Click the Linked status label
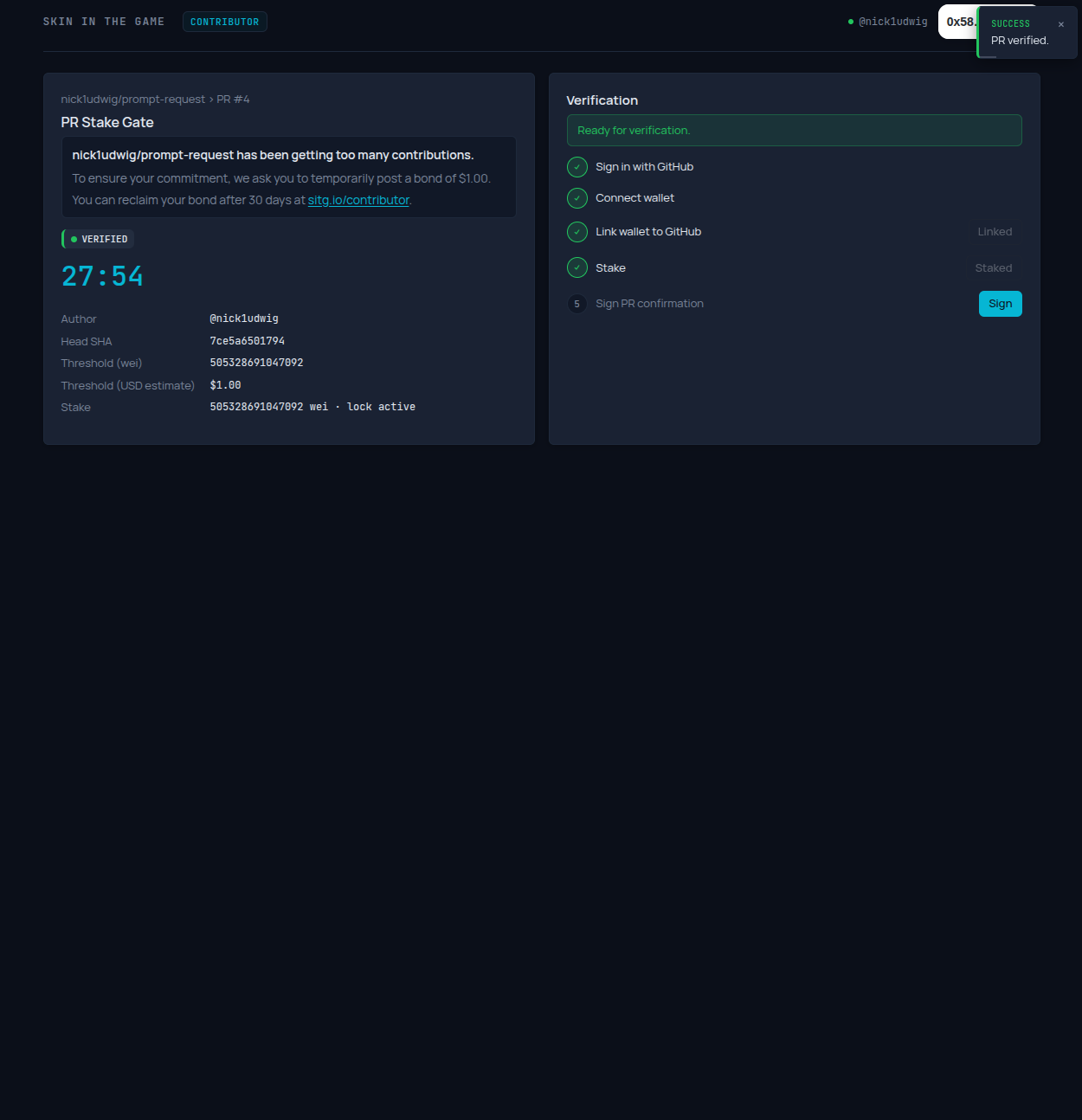The image size is (1082, 1120). tap(995, 232)
